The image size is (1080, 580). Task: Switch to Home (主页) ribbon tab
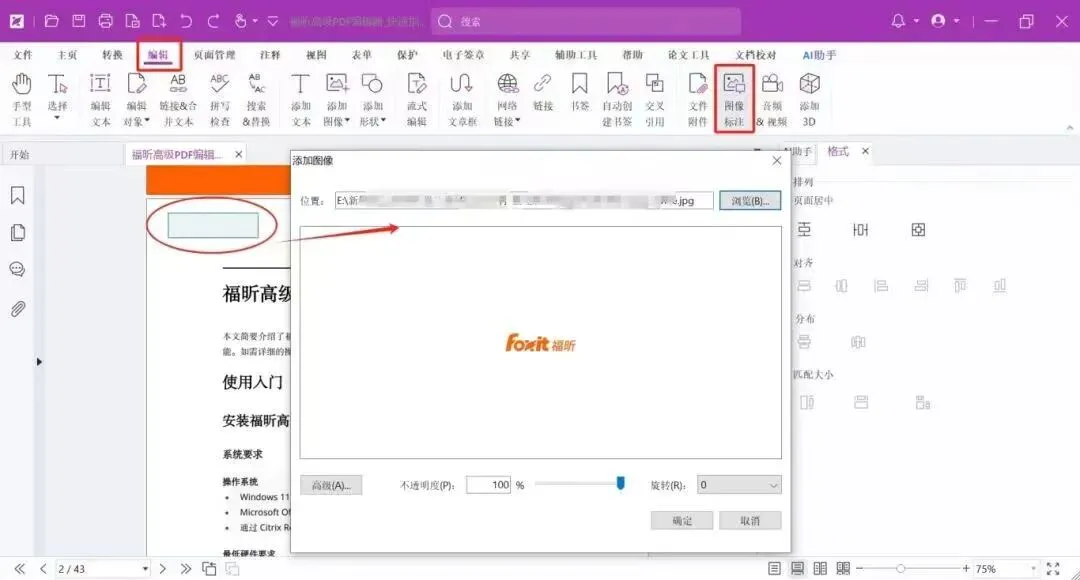68,54
